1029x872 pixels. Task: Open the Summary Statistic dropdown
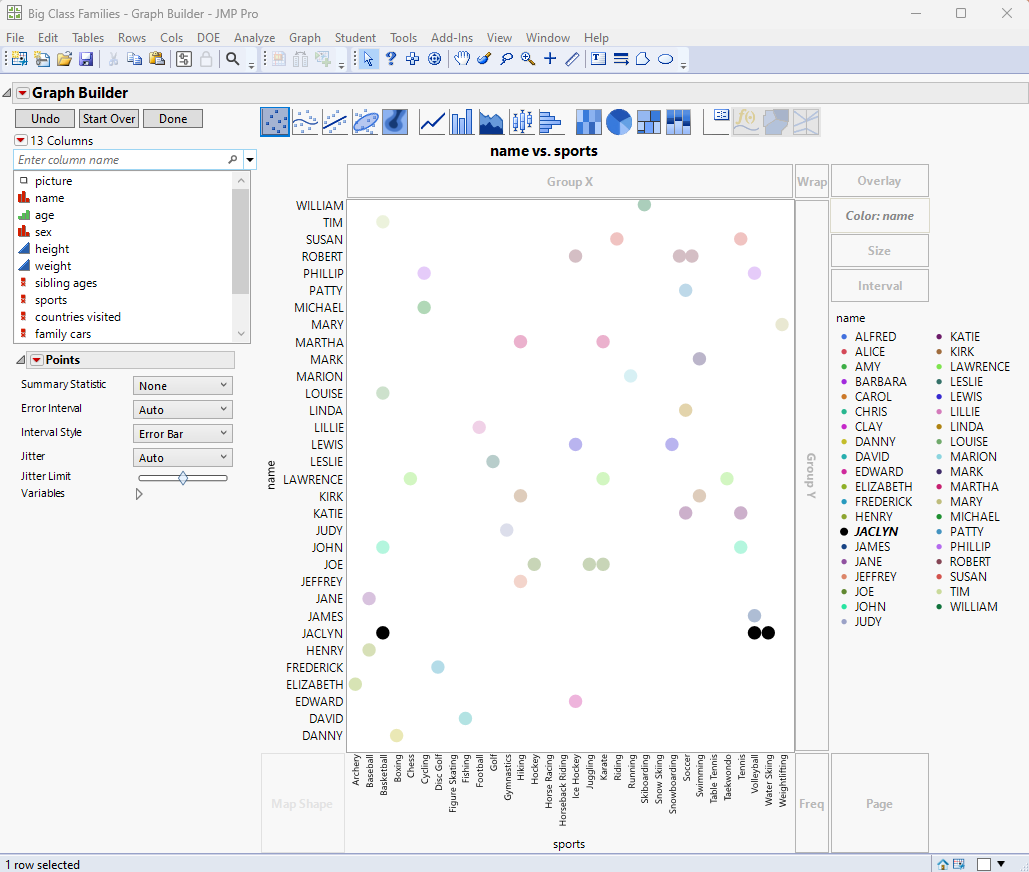coord(182,384)
